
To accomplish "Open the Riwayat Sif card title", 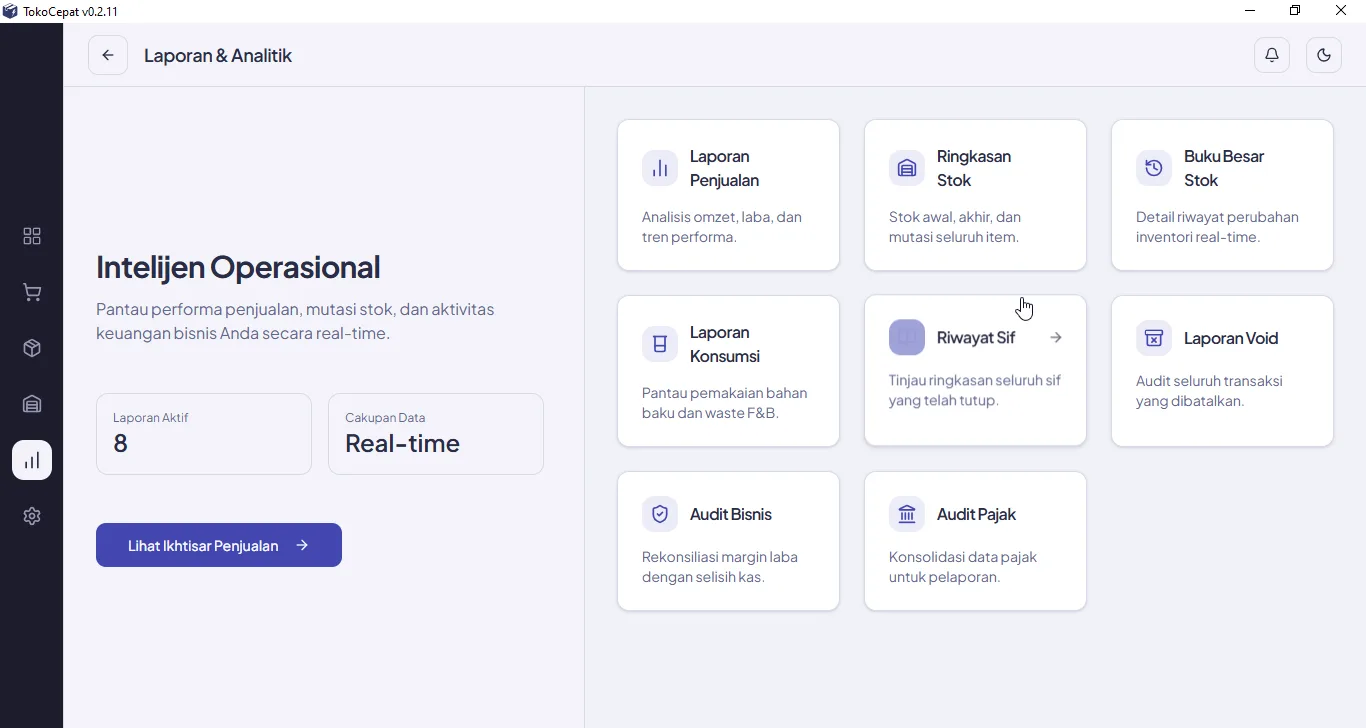I will [976, 338].
